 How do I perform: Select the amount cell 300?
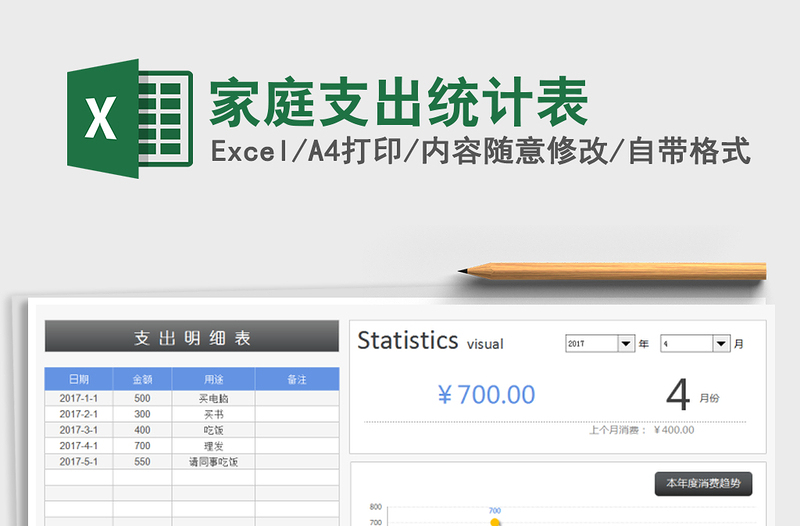(142, 414)
